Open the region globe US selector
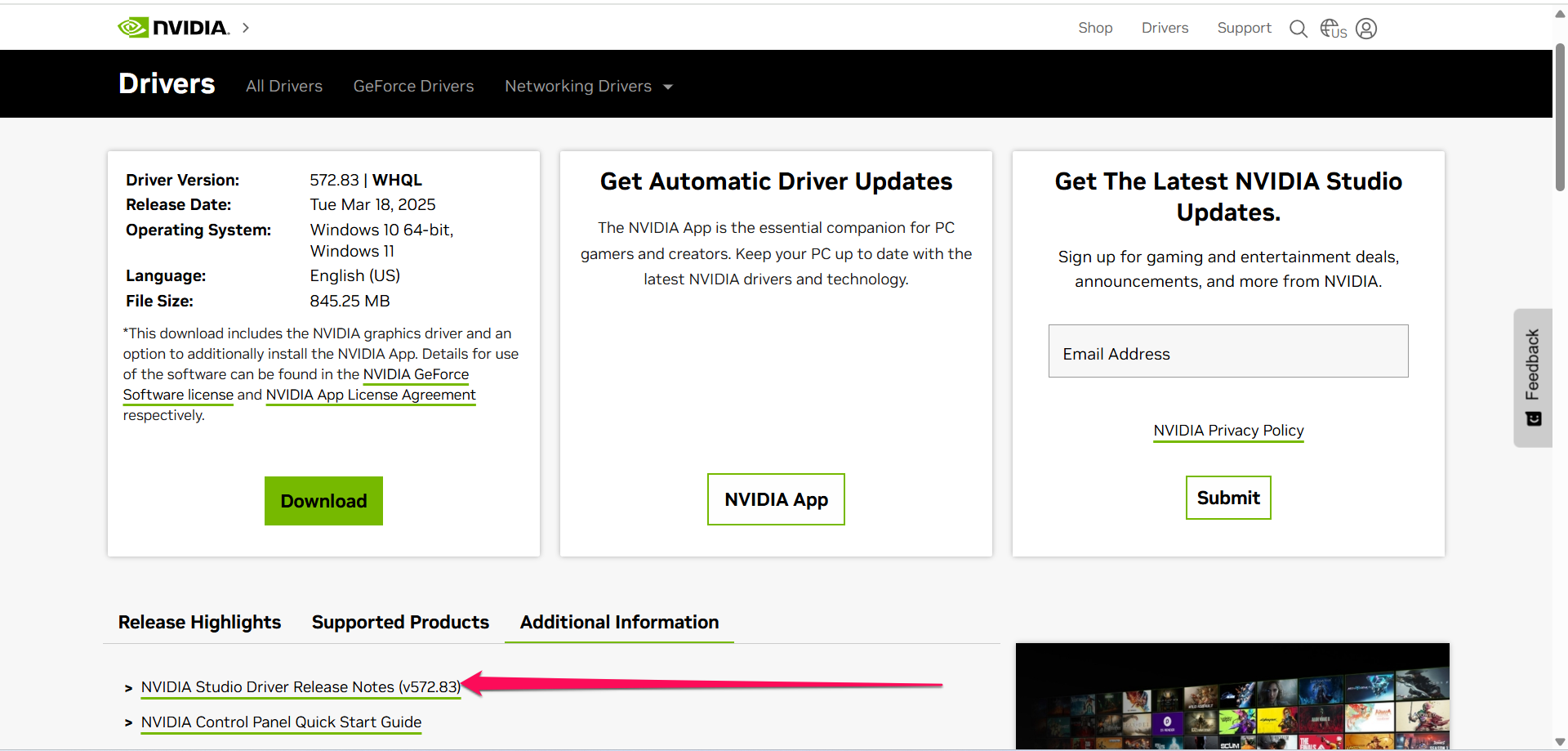 tap(1333, 29)
